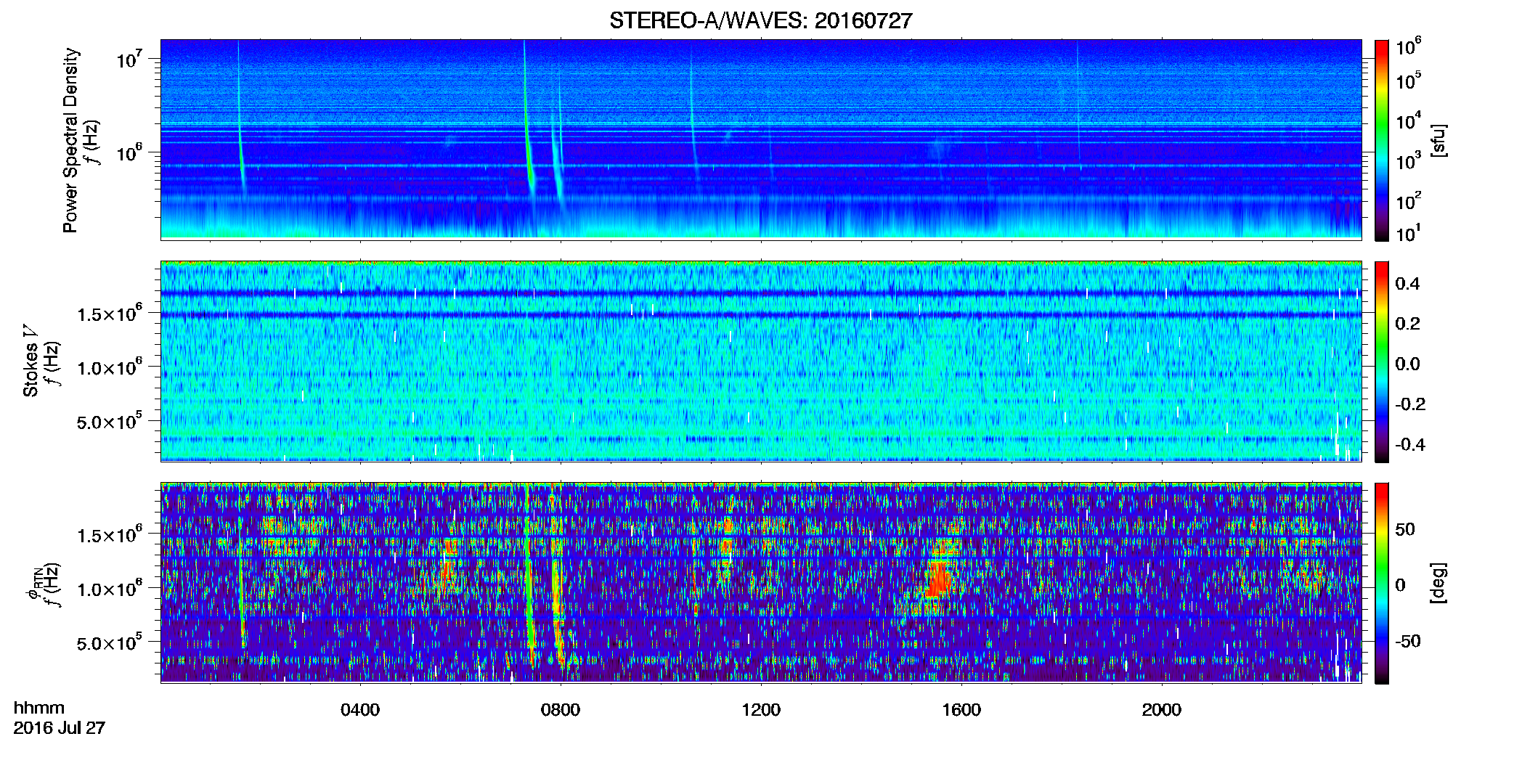Screen dimensions: 1522x784
Task: Click the [sfu] power color bar
Action: tap(1381, 140)
